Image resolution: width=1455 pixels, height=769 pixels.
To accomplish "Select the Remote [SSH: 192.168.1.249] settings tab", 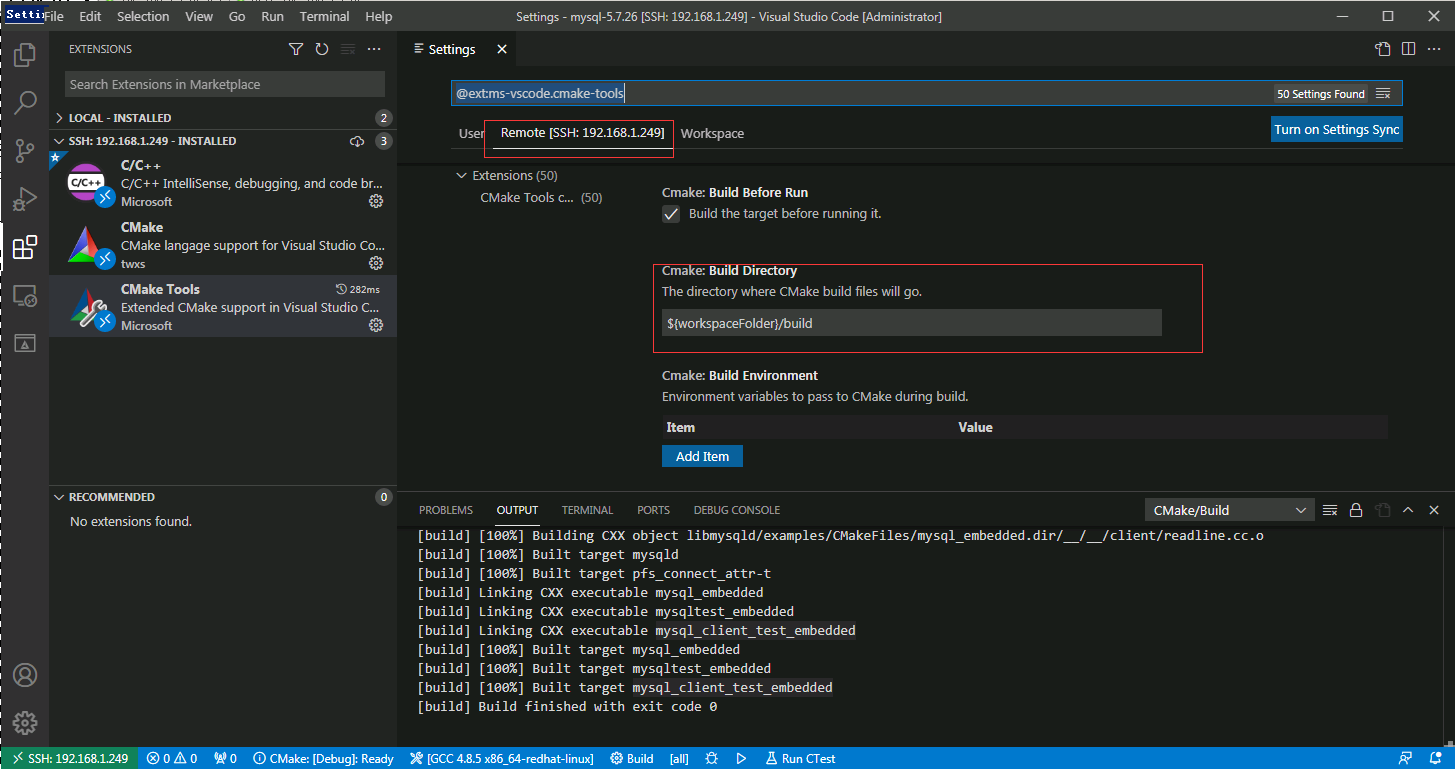I will 583,133.
